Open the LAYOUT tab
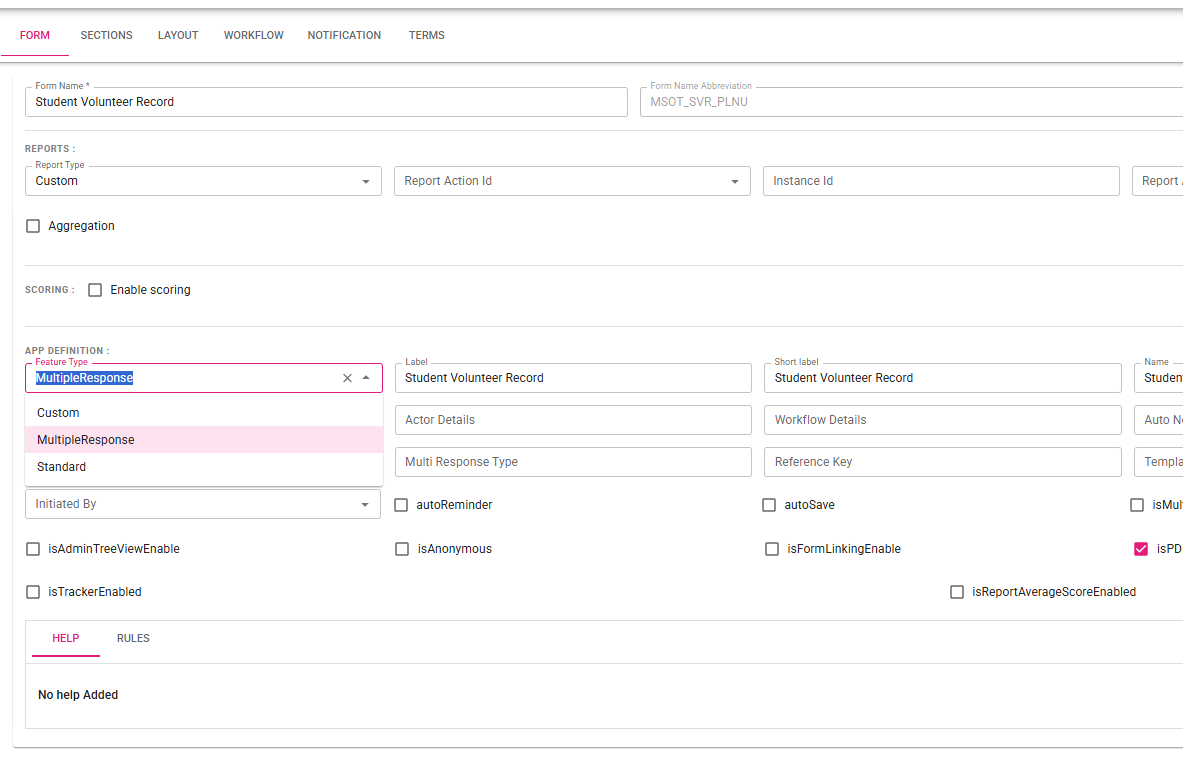This screenshot has width=1183, height=774. (x=178, y=35)
